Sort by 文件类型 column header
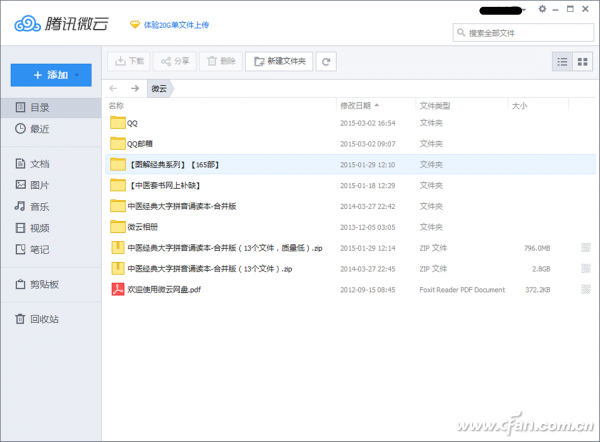This screenshot has width=600, height=442. pyautogui.click(x=435, y=106)
